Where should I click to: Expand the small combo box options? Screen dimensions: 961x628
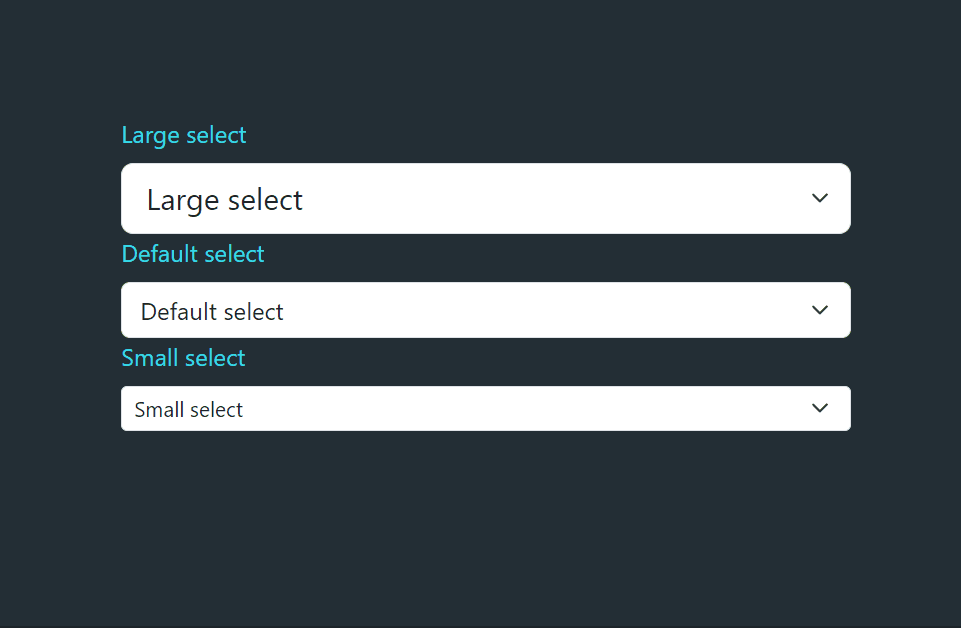485,408
